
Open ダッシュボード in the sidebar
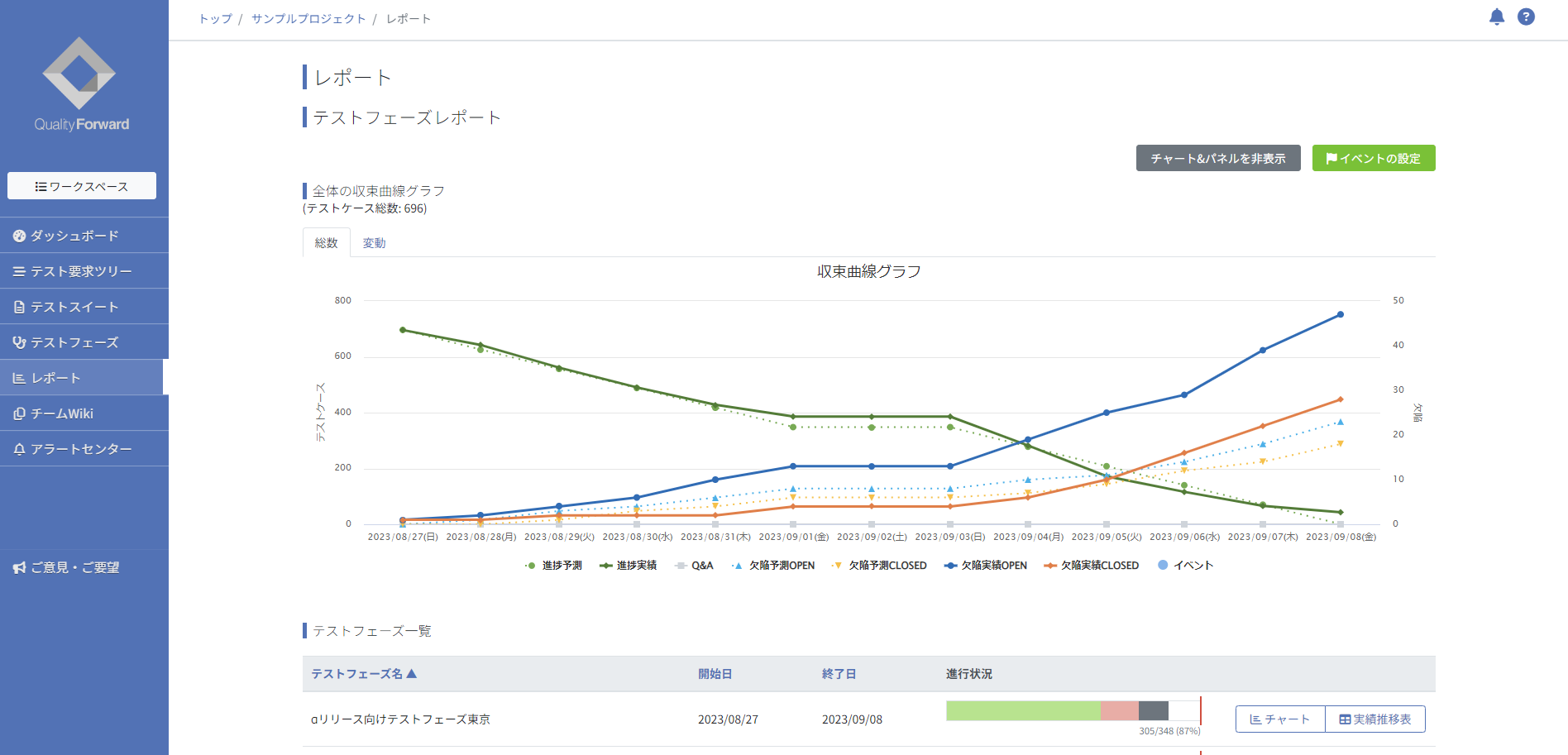(x=84, y=236)
